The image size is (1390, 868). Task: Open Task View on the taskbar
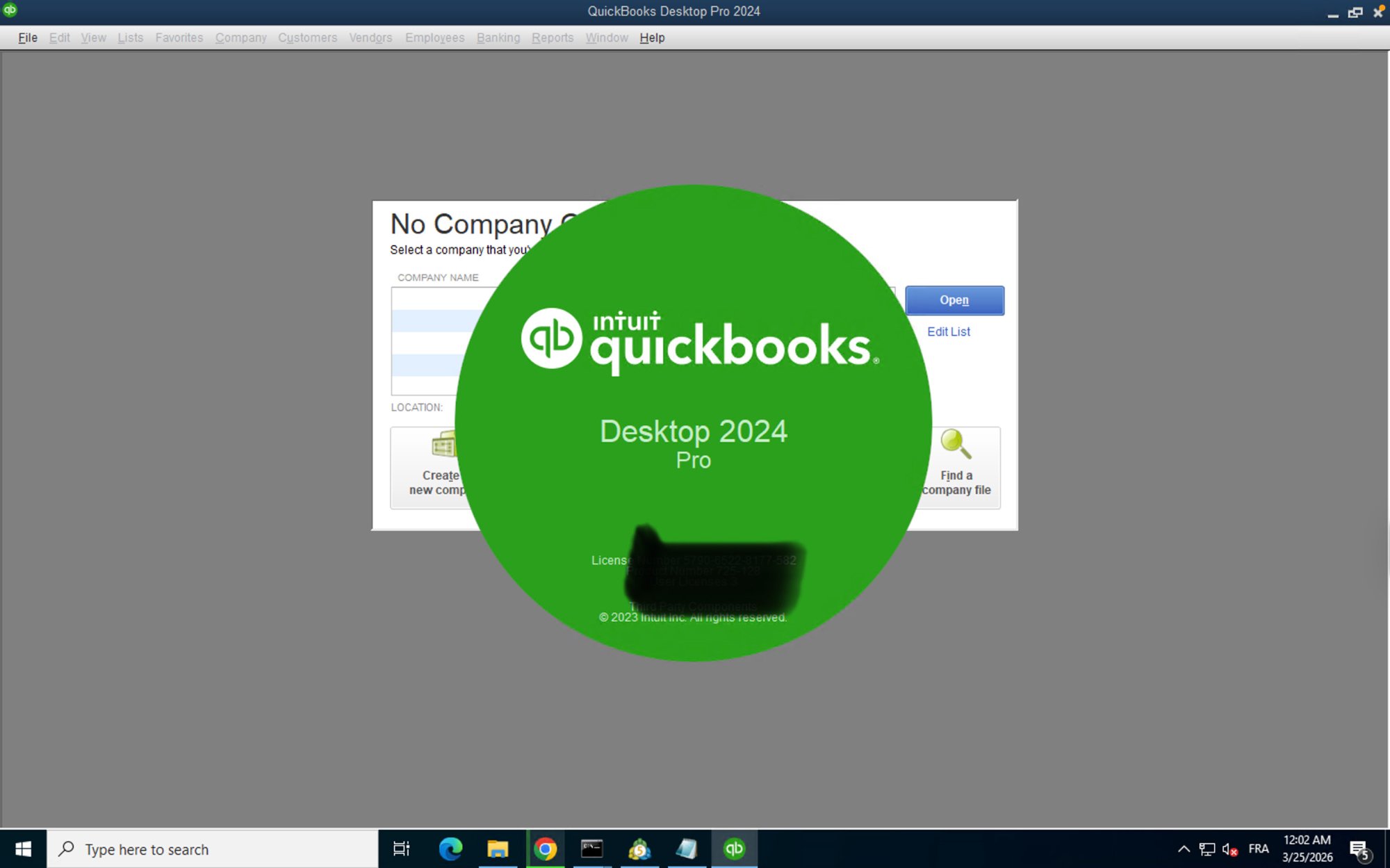pos(402,849)
